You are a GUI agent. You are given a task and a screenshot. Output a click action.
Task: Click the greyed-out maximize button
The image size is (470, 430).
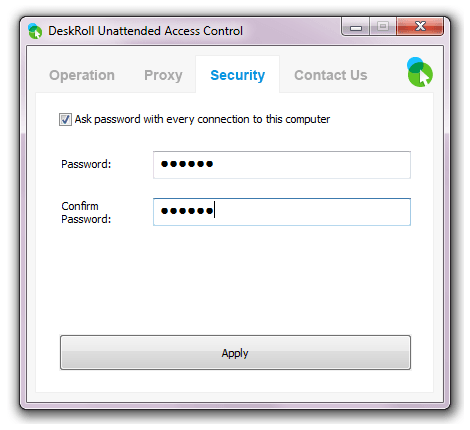coord(383,27)
